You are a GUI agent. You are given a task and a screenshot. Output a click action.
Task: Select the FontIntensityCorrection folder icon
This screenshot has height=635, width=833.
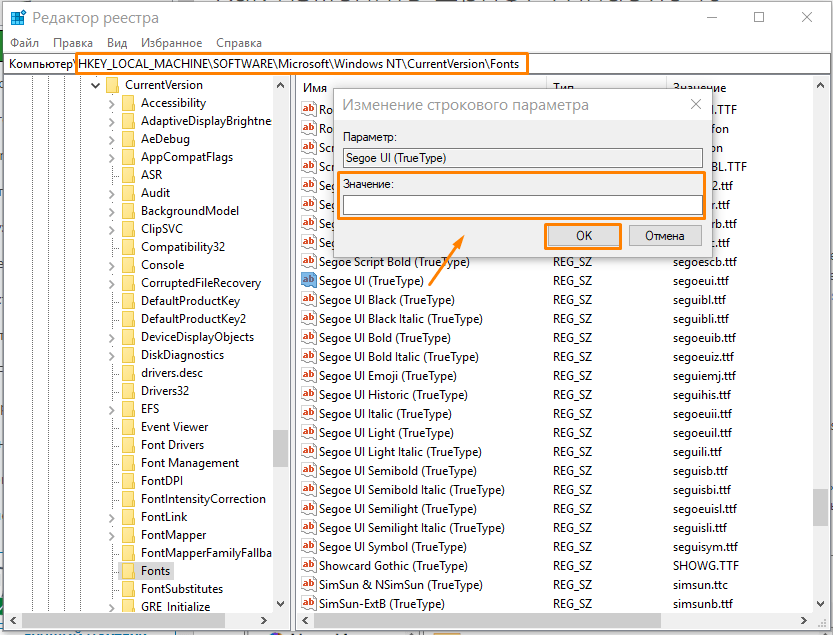click(128, 499)
